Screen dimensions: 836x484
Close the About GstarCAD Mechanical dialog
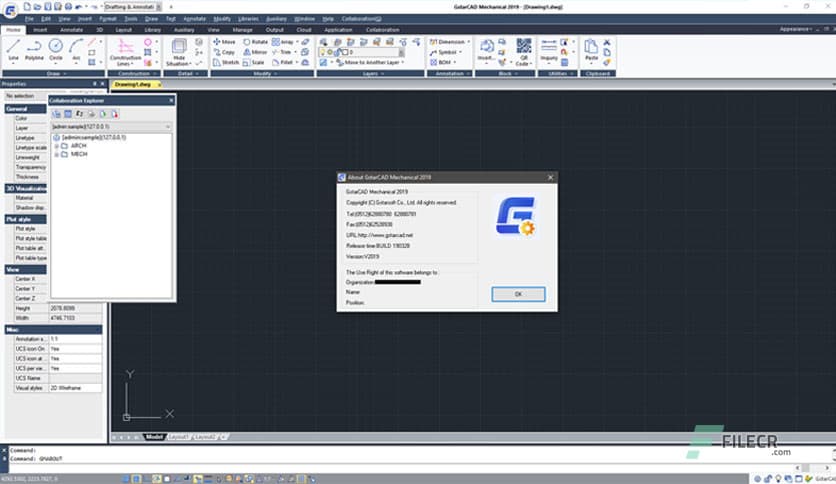(x=551, y=178)
